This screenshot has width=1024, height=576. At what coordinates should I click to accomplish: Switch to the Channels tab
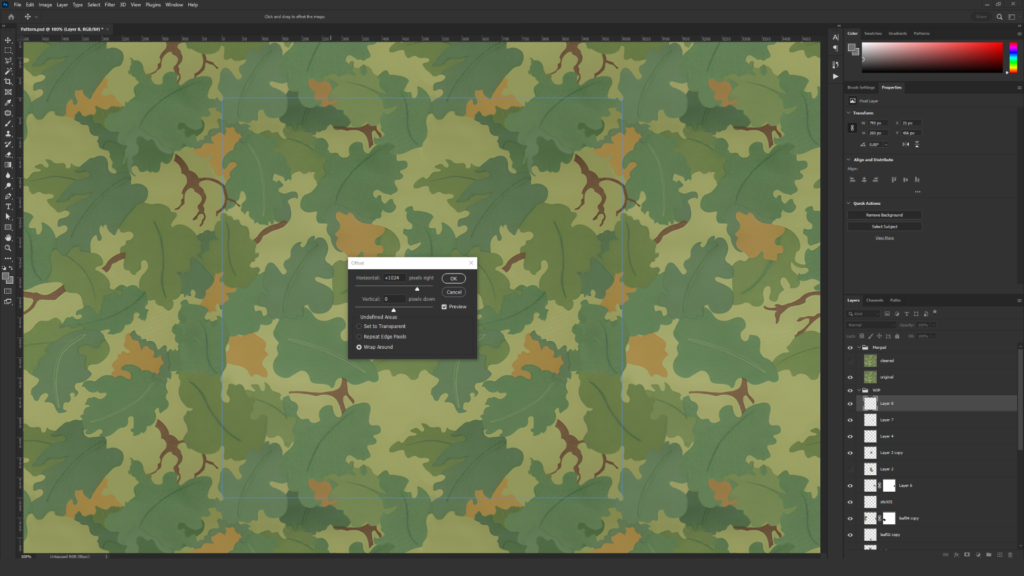[874, 300]
